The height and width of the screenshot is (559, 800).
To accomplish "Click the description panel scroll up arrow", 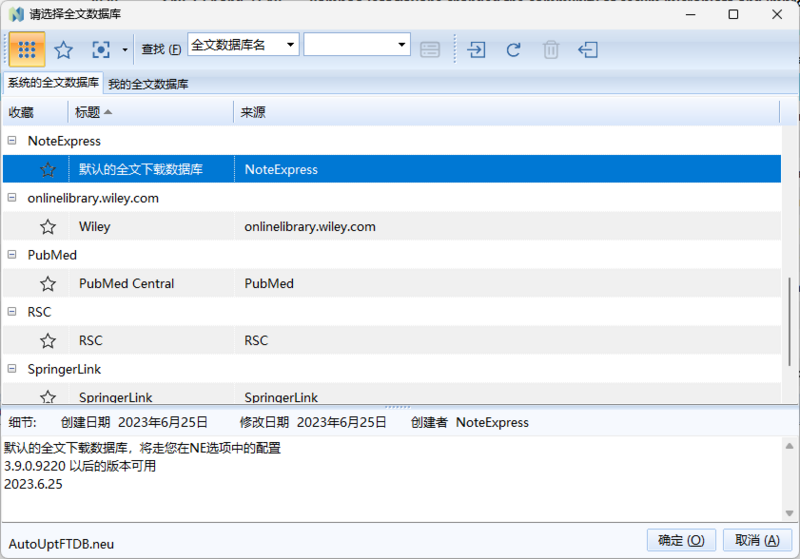I will coord(789,446).
